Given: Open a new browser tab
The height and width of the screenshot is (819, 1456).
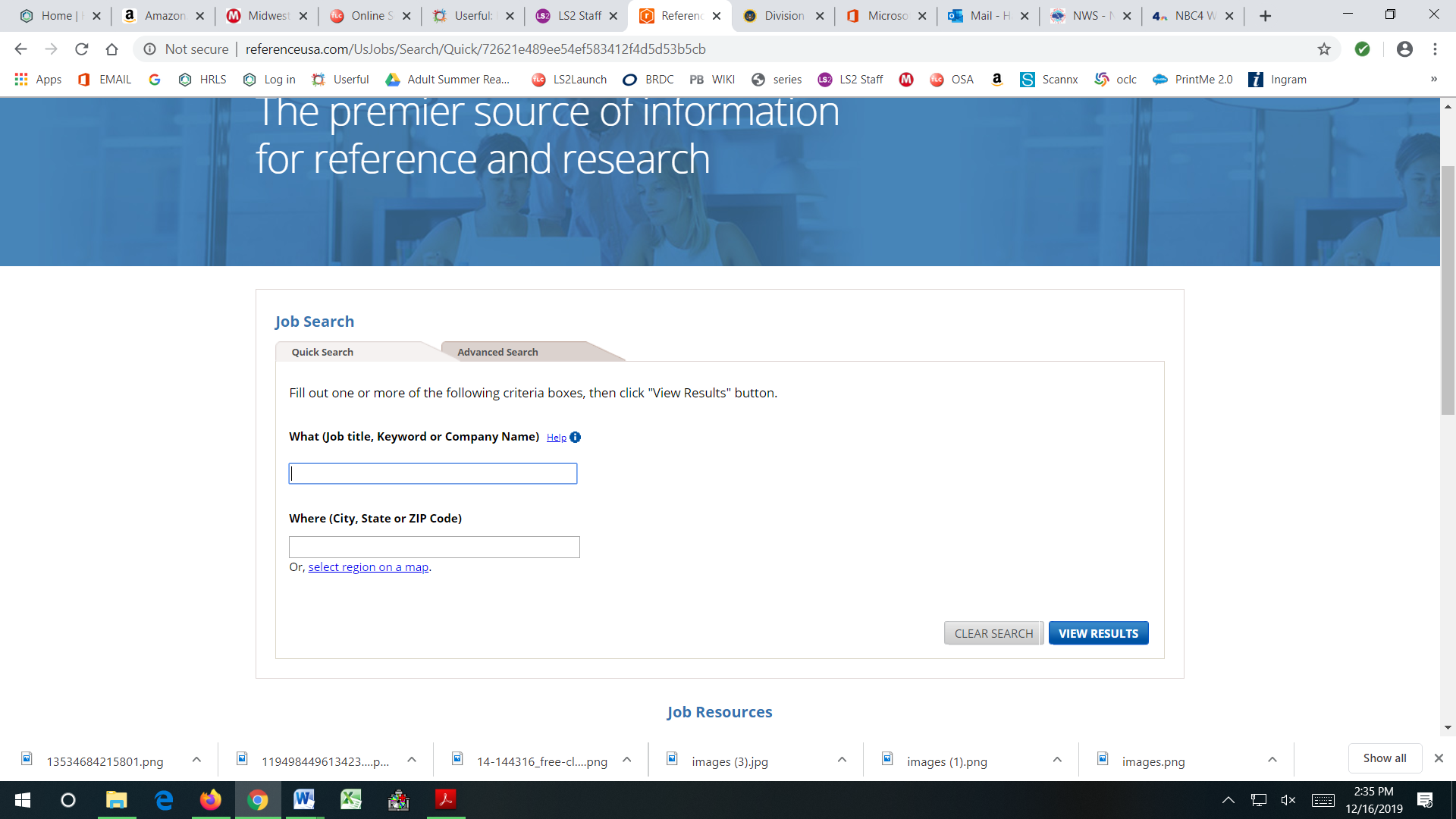Looking at the screenshot, I should tap(1265, 16).
